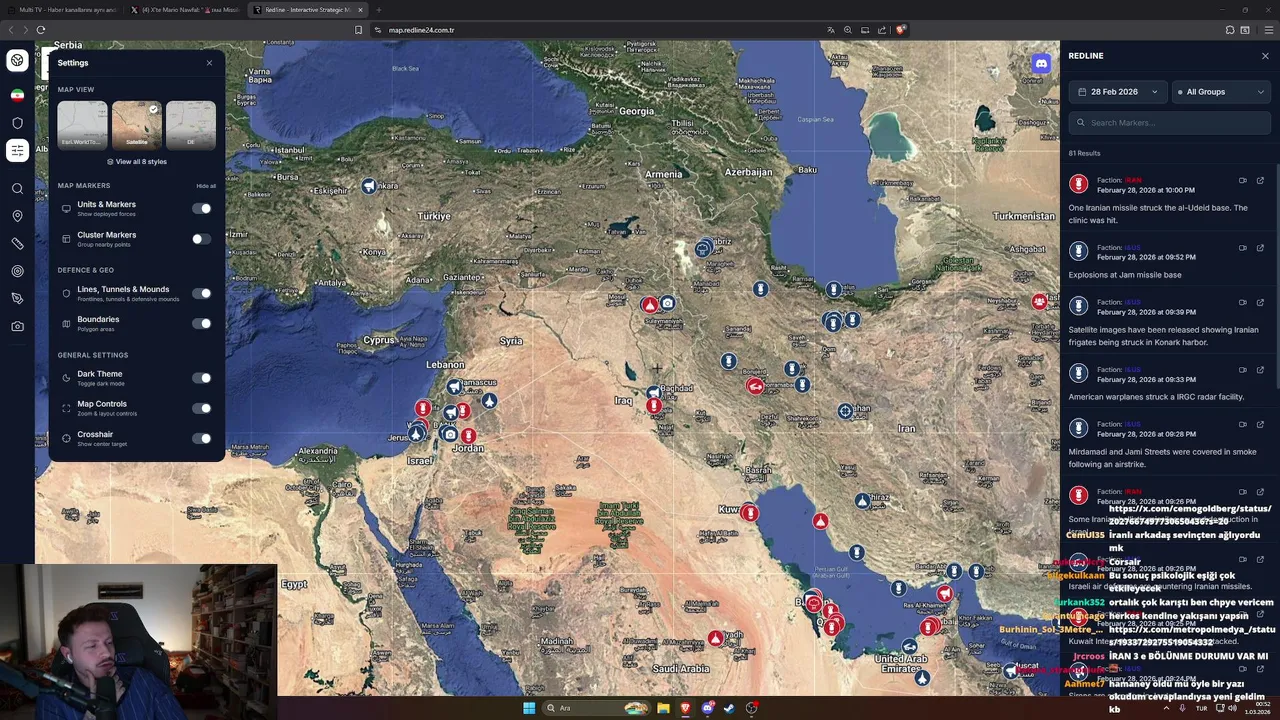Open external link for al-Udeid base entry
1280x720 pixels.
pos(1260,181)
